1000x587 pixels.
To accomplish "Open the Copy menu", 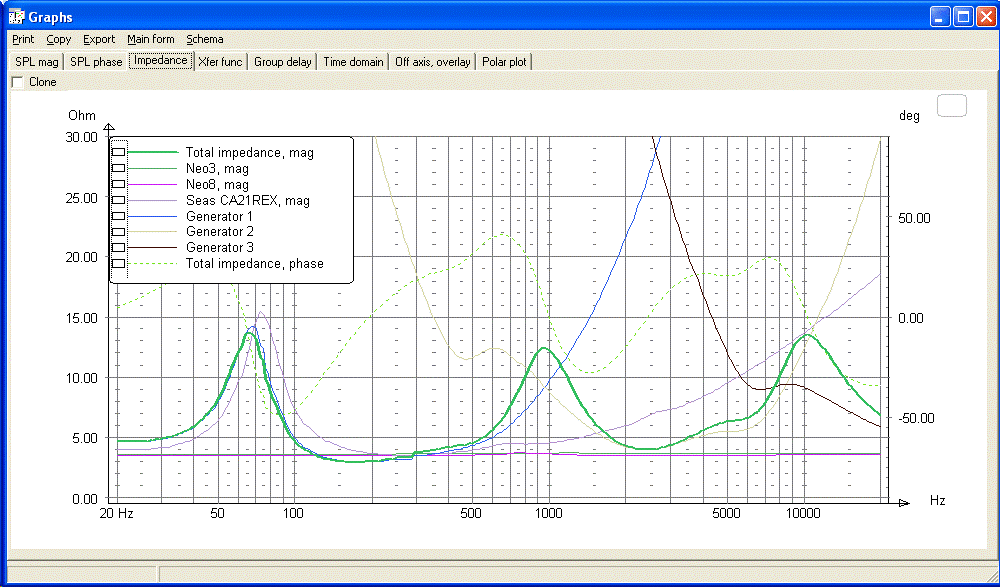I will click(x=59, y=39).
